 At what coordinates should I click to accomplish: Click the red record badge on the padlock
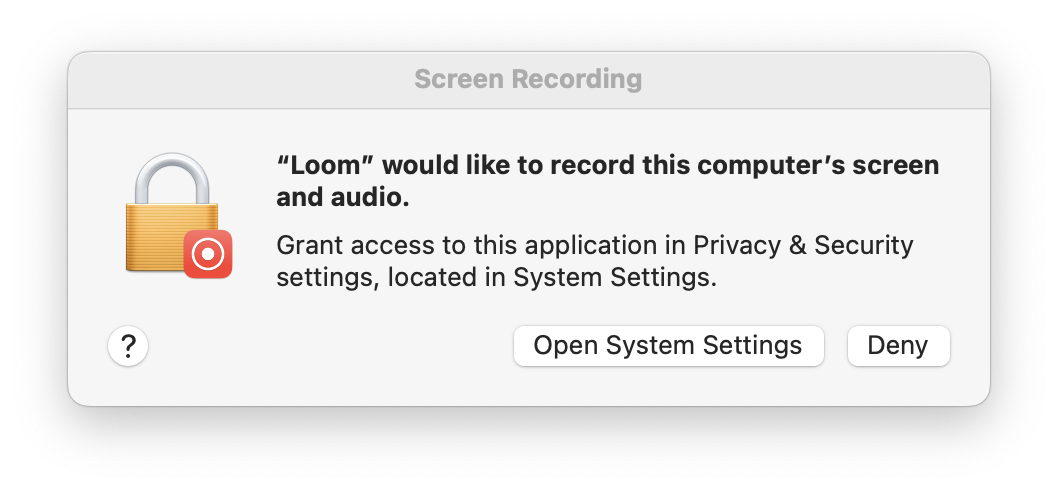tap(208, 254)
